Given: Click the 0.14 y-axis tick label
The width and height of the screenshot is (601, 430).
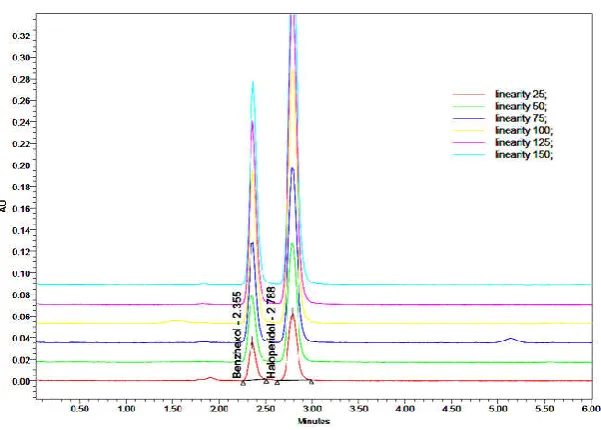Looking at the screenshot, I should coord(20,230).
